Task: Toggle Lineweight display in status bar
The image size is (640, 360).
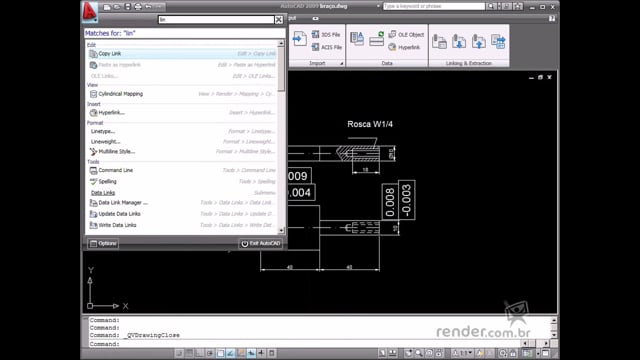Action: pos(261,353)
